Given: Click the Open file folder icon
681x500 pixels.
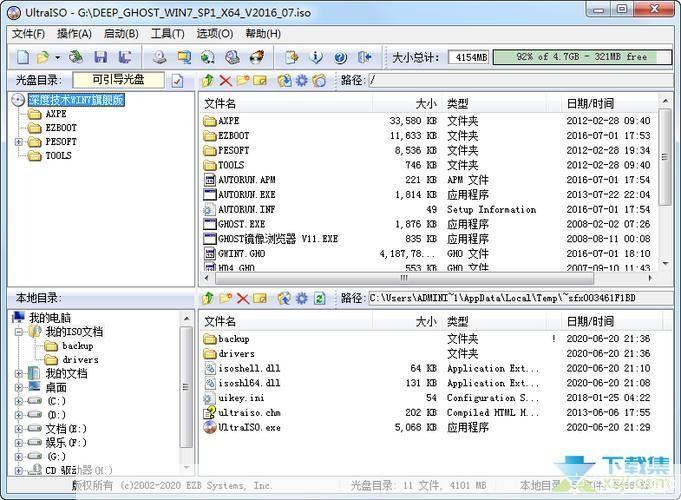Looking at the screenshot, I should [43, 57].
